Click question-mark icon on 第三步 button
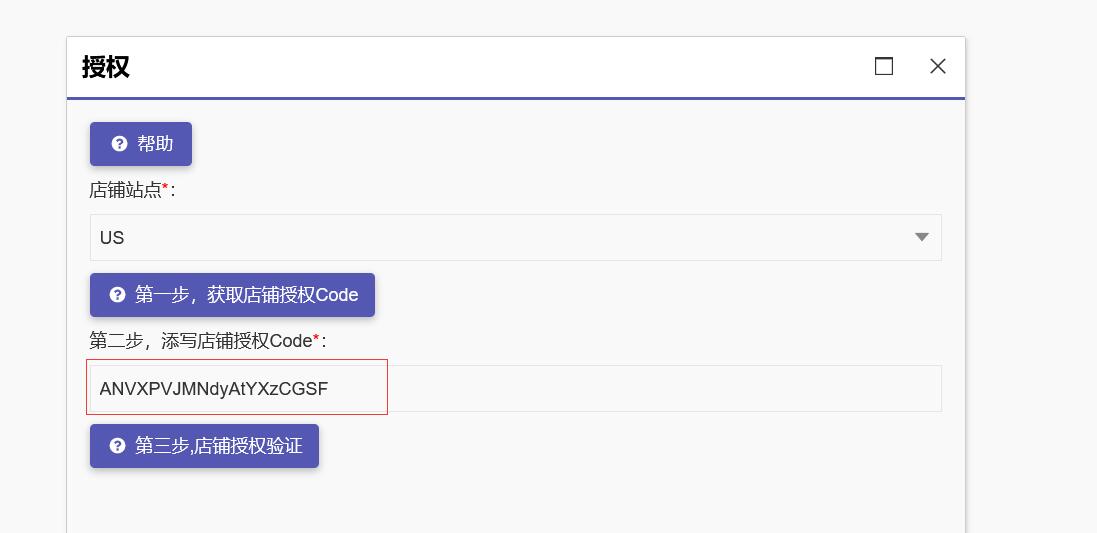Screen dimensions: 1097x533 point(118,446)
